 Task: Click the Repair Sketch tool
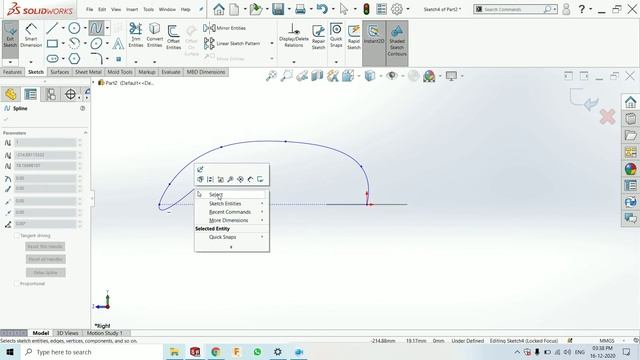tap(318, 37)
